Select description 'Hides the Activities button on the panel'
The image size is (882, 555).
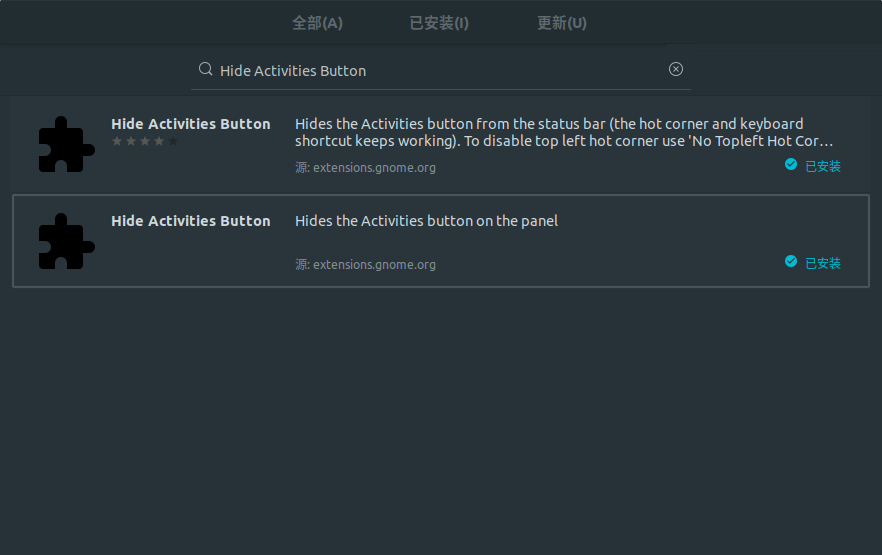[x=426, y=221]
